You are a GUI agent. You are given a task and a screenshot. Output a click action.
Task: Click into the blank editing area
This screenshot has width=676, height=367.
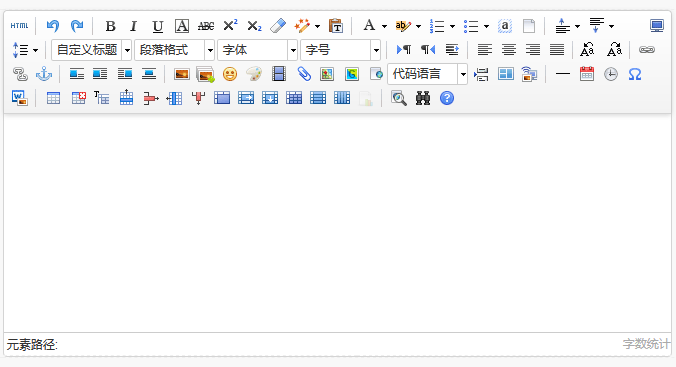click(338, 223)
